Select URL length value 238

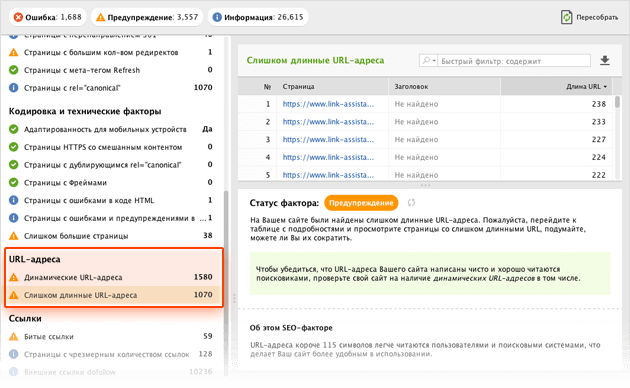click(x=598, y=104)
